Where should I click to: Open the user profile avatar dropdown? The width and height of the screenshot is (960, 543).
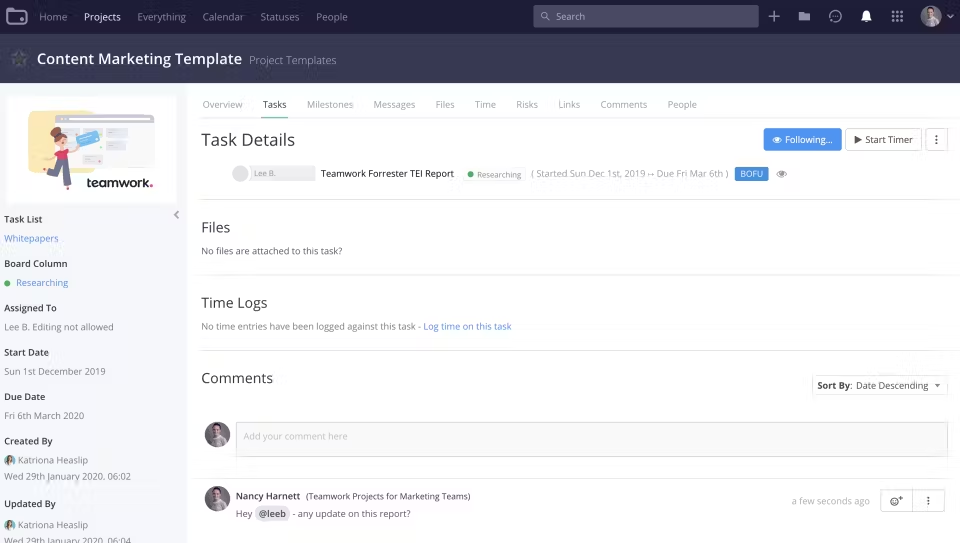[x=937, y=16]
